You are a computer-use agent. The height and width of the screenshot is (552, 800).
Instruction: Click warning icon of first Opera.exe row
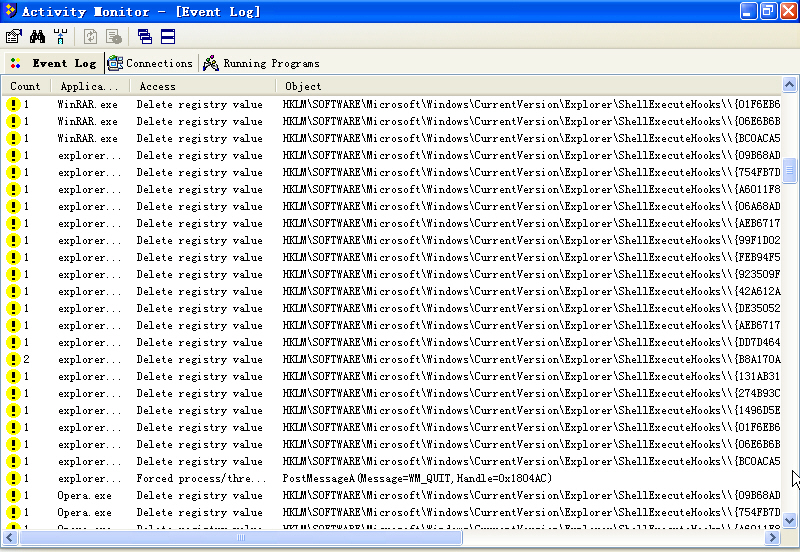tap(13, 495)
